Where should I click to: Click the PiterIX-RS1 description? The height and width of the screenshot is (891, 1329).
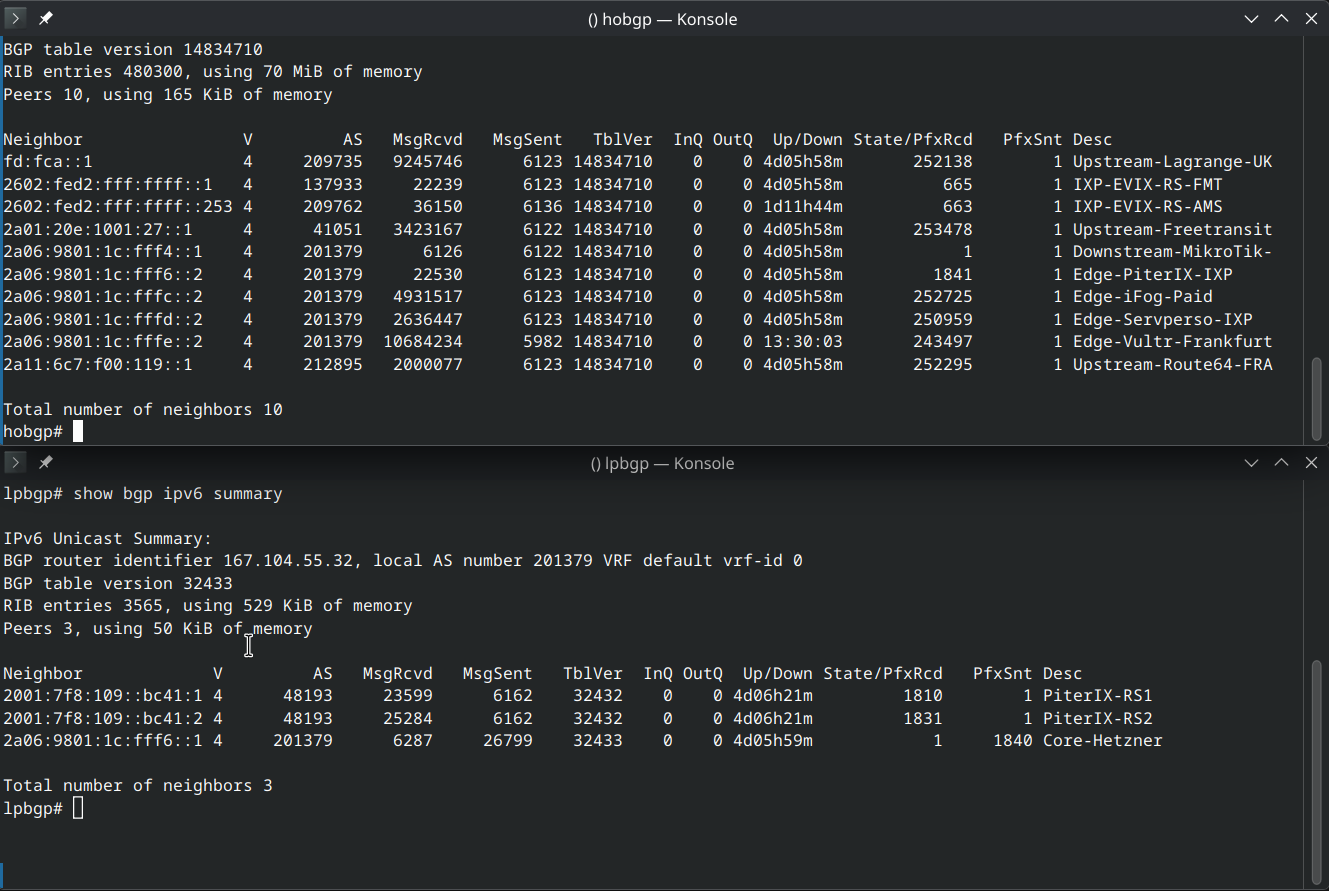pyautogui.click(x=1098, y=696)
